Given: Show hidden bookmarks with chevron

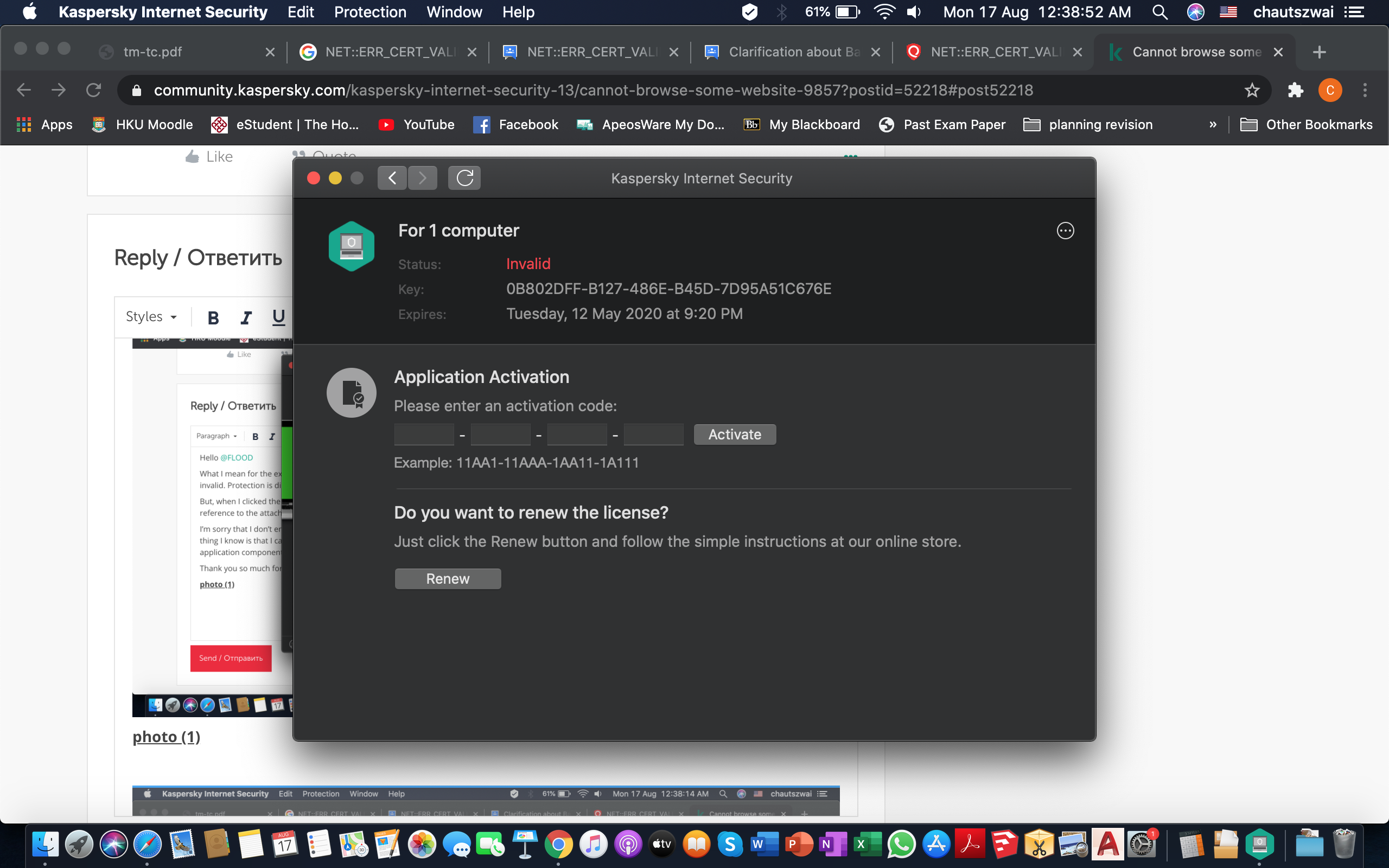Looking at the screenshot, I should coord(1213,125).
